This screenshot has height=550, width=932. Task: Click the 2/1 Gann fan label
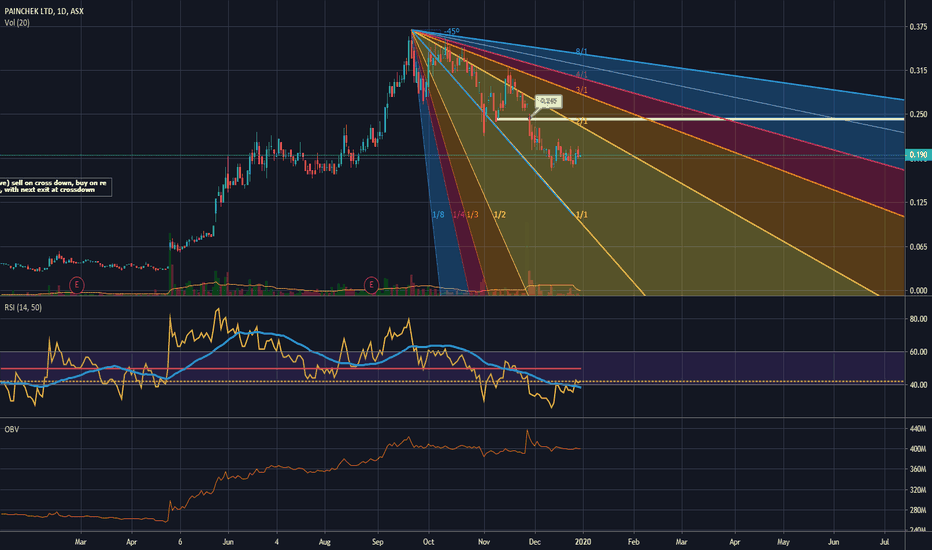(x=582, y=121)
